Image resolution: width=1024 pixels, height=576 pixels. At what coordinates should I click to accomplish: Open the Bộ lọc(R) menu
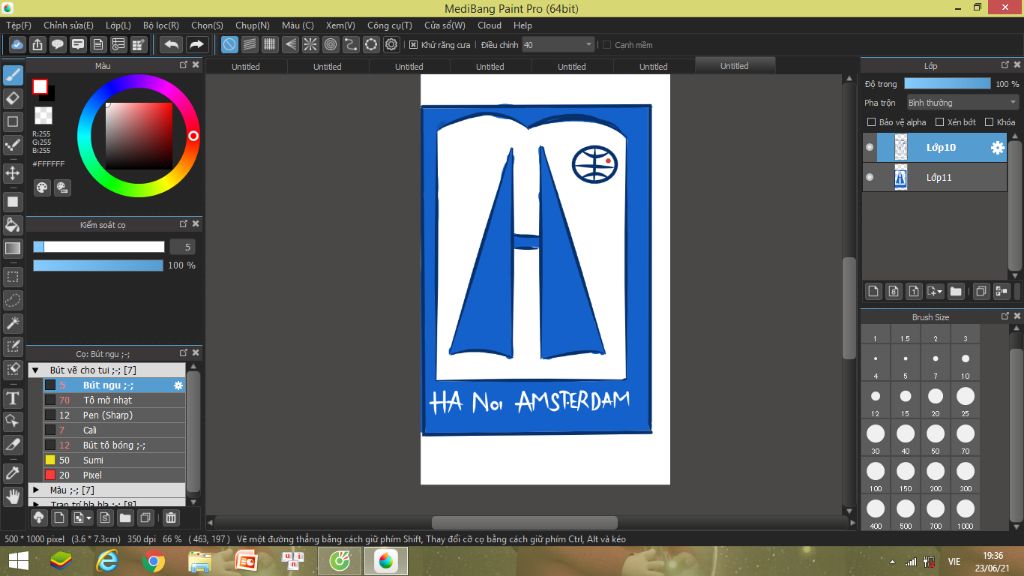point(161,25)
